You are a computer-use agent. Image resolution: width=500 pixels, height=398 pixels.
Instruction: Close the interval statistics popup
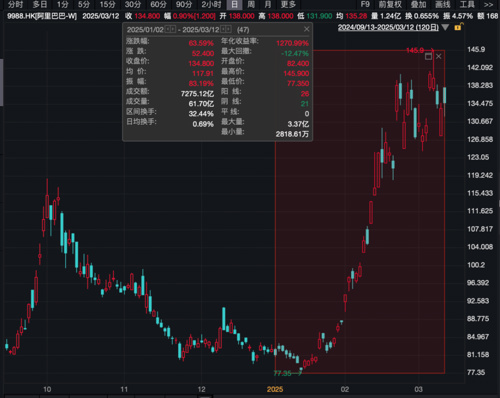[x=307, y=29]
